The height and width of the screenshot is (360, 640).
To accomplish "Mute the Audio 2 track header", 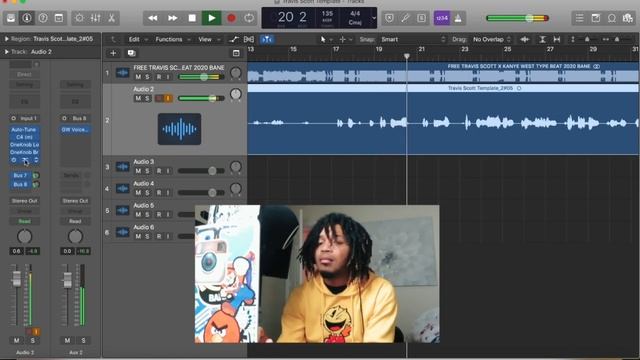I will coord(138,98).
